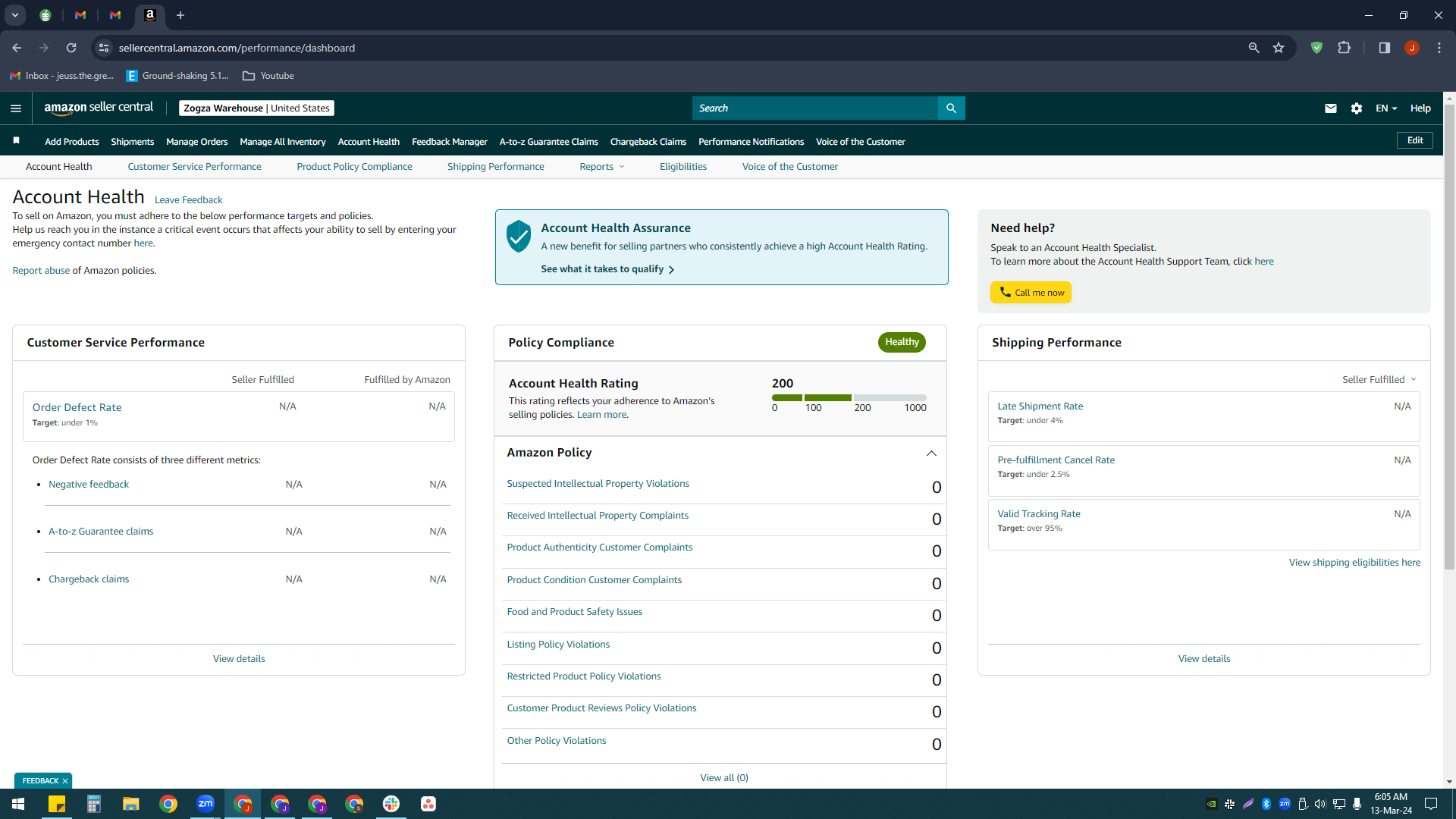Click the bookmark flag icon in nav bar
1456x819 pixels.
click(16, 141)
